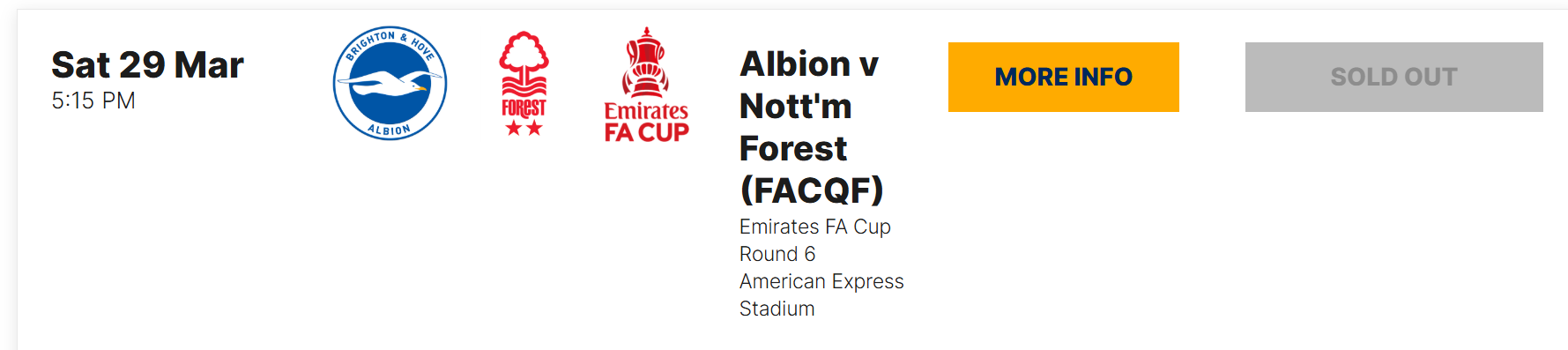This screenshot has height=350, width=1568.
Task: Click the Brighton & Hove Albion crest
Action: (390, 83)
